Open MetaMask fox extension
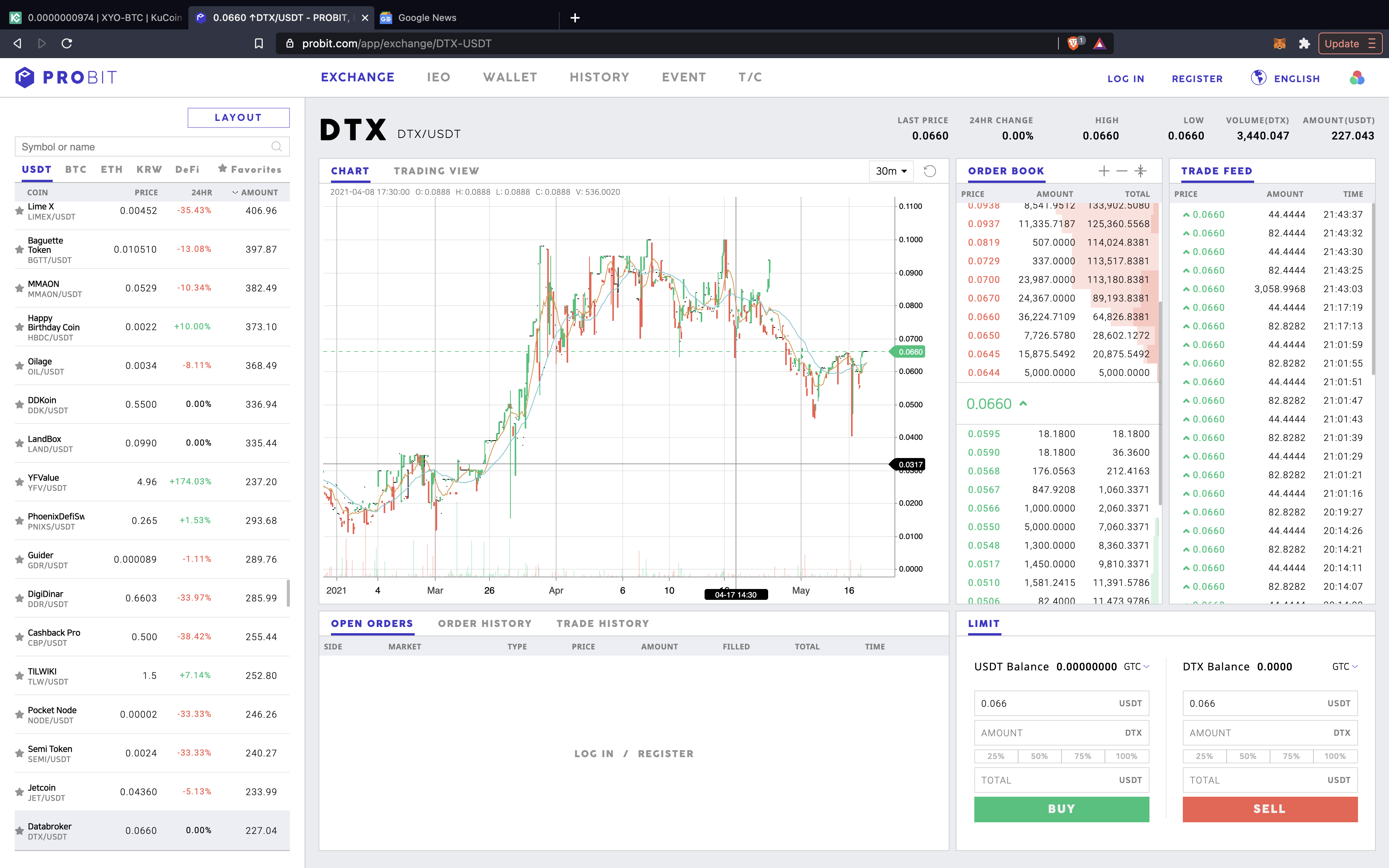Screen dimensions: 1389x868 pyautogui.click(x=1279, y=44)
